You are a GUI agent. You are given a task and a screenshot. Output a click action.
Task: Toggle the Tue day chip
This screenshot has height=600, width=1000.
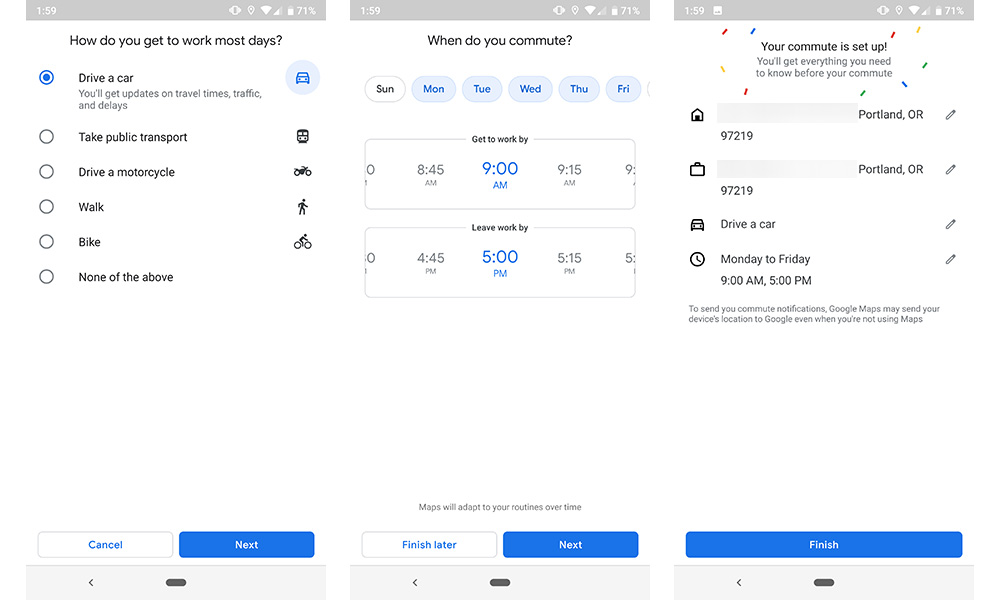pos(482,89)
